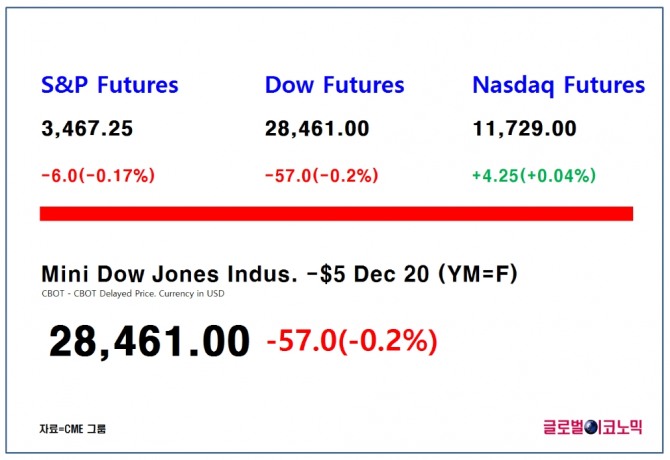The width and height of the screenshot is (670, 460).
Task: Click the red S&P change -6.0(-0.17%)
Action: click(x=98, y=176)
